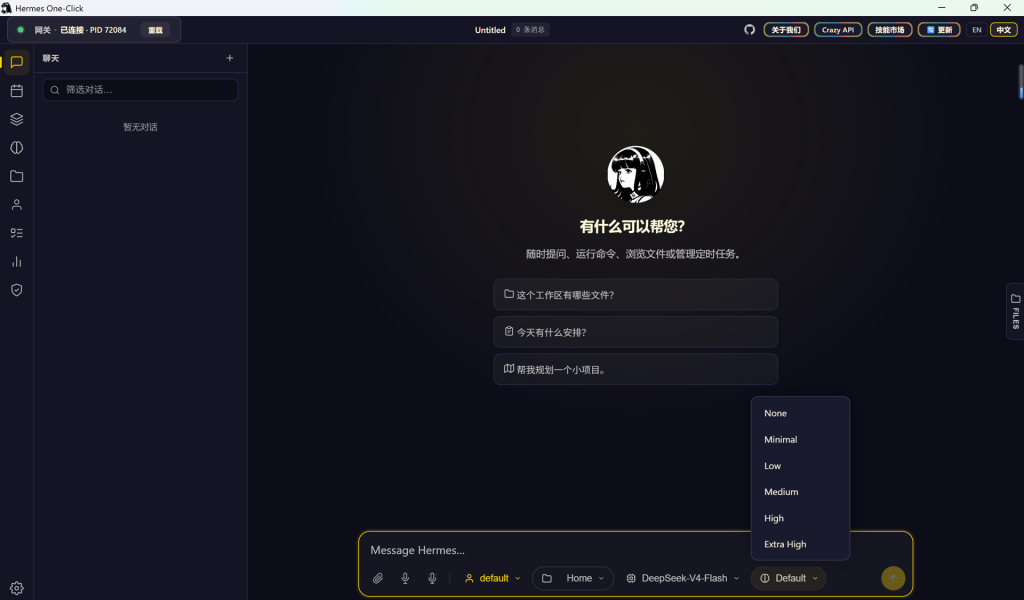1024x600 pixels.
Task: Collapse the Default reasoning dropdown
Action: (789, 578)
